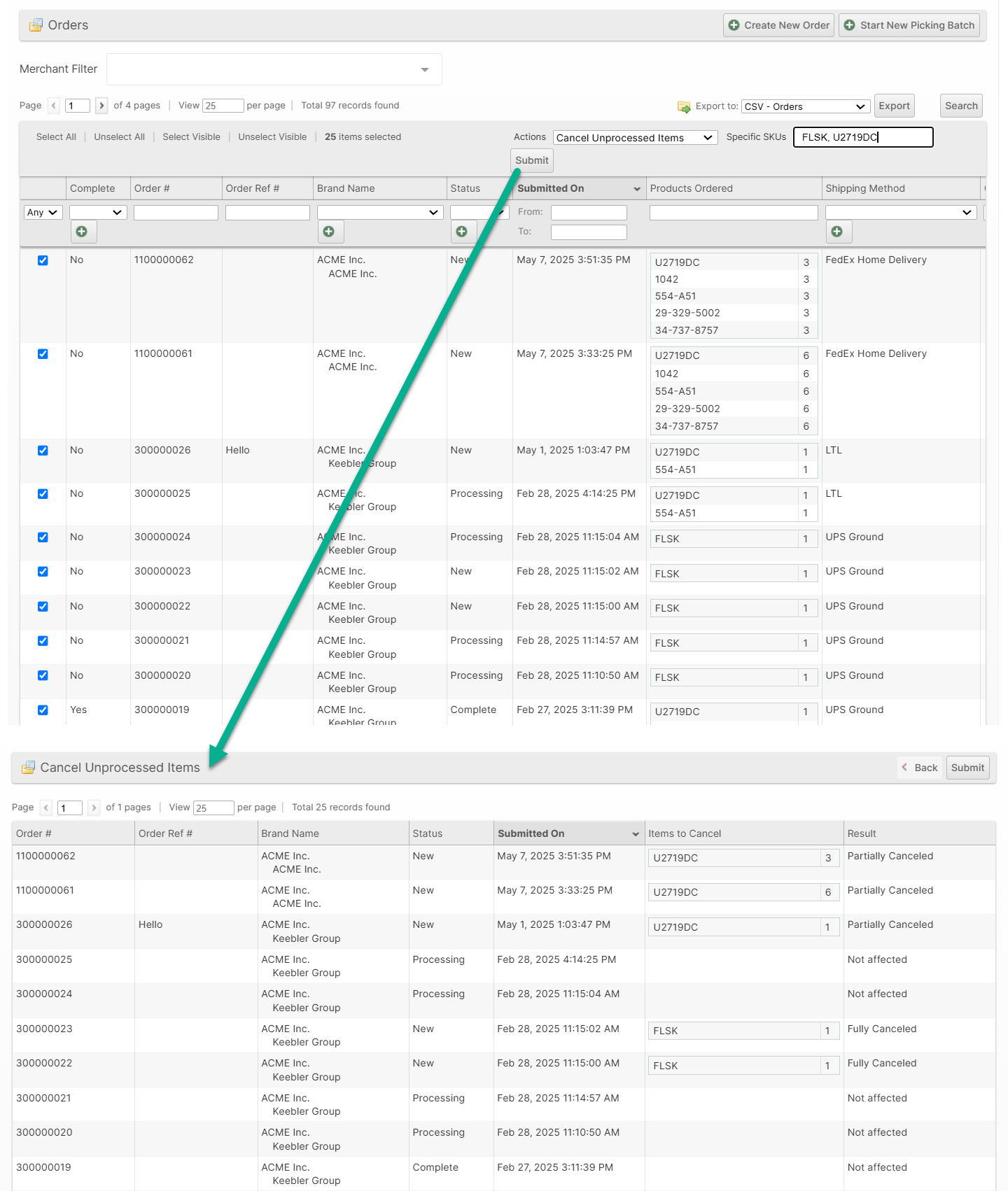Click Start New Picking Batch button

[x=909, y=25]
